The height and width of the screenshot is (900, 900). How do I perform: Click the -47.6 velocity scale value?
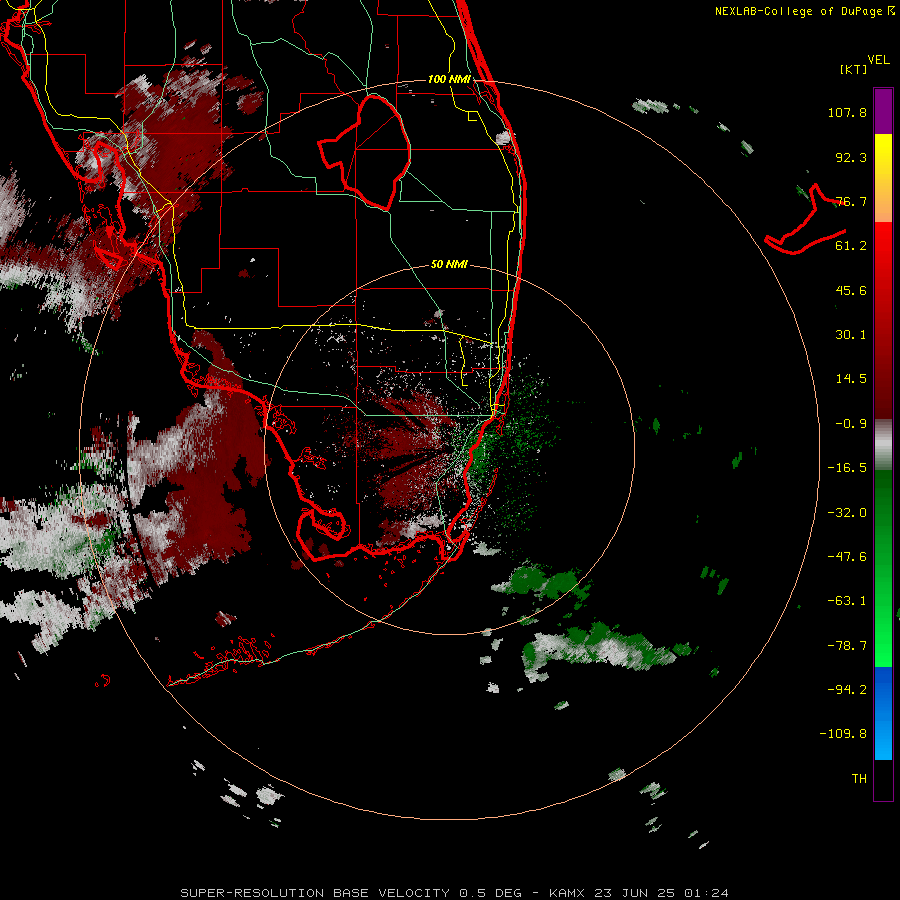tap(847, 557)
